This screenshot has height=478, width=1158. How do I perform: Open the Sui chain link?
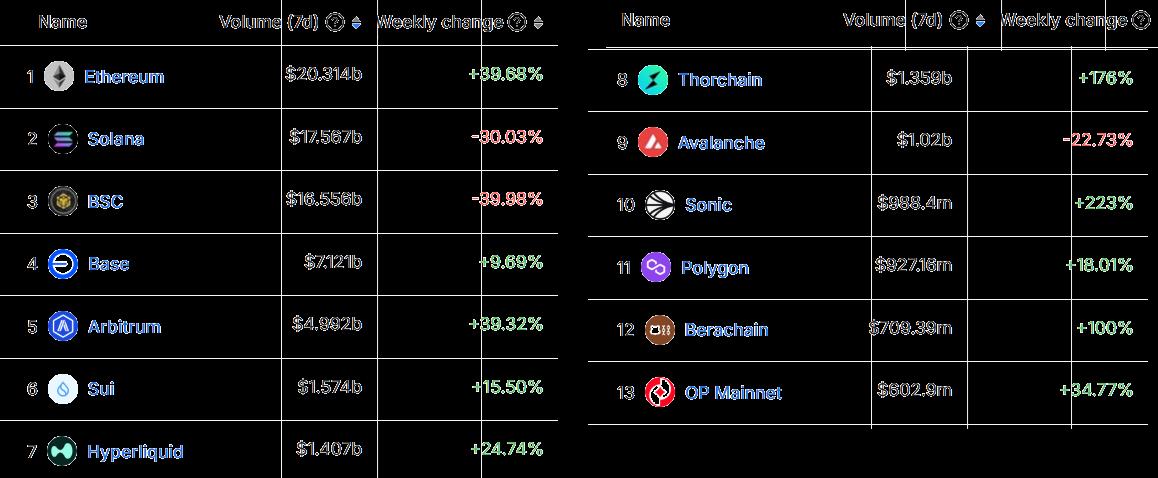(101, 389)
